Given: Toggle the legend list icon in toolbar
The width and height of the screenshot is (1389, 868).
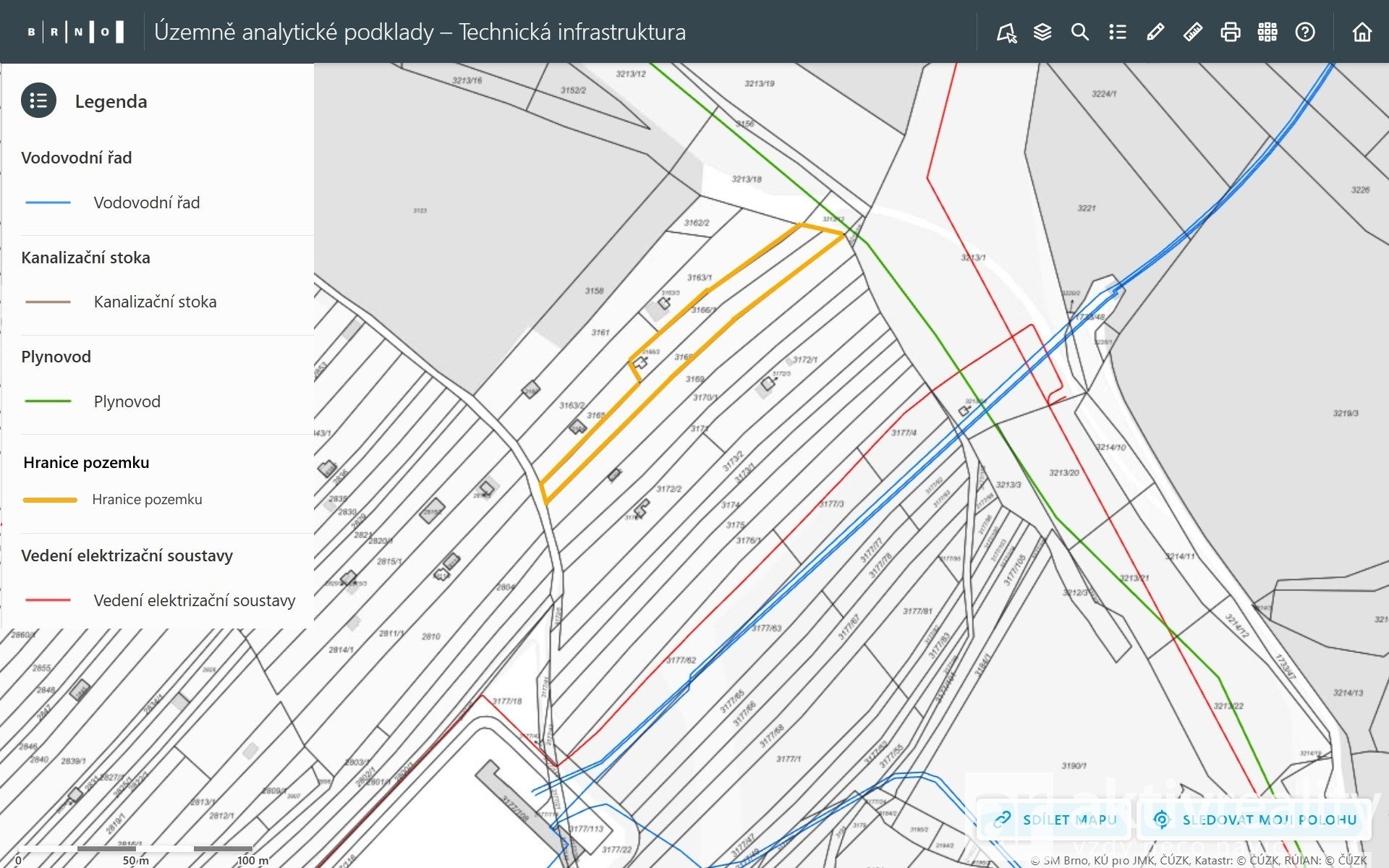Looking at the screenshot, I should pyautogui.click(x=1118, y=33).
